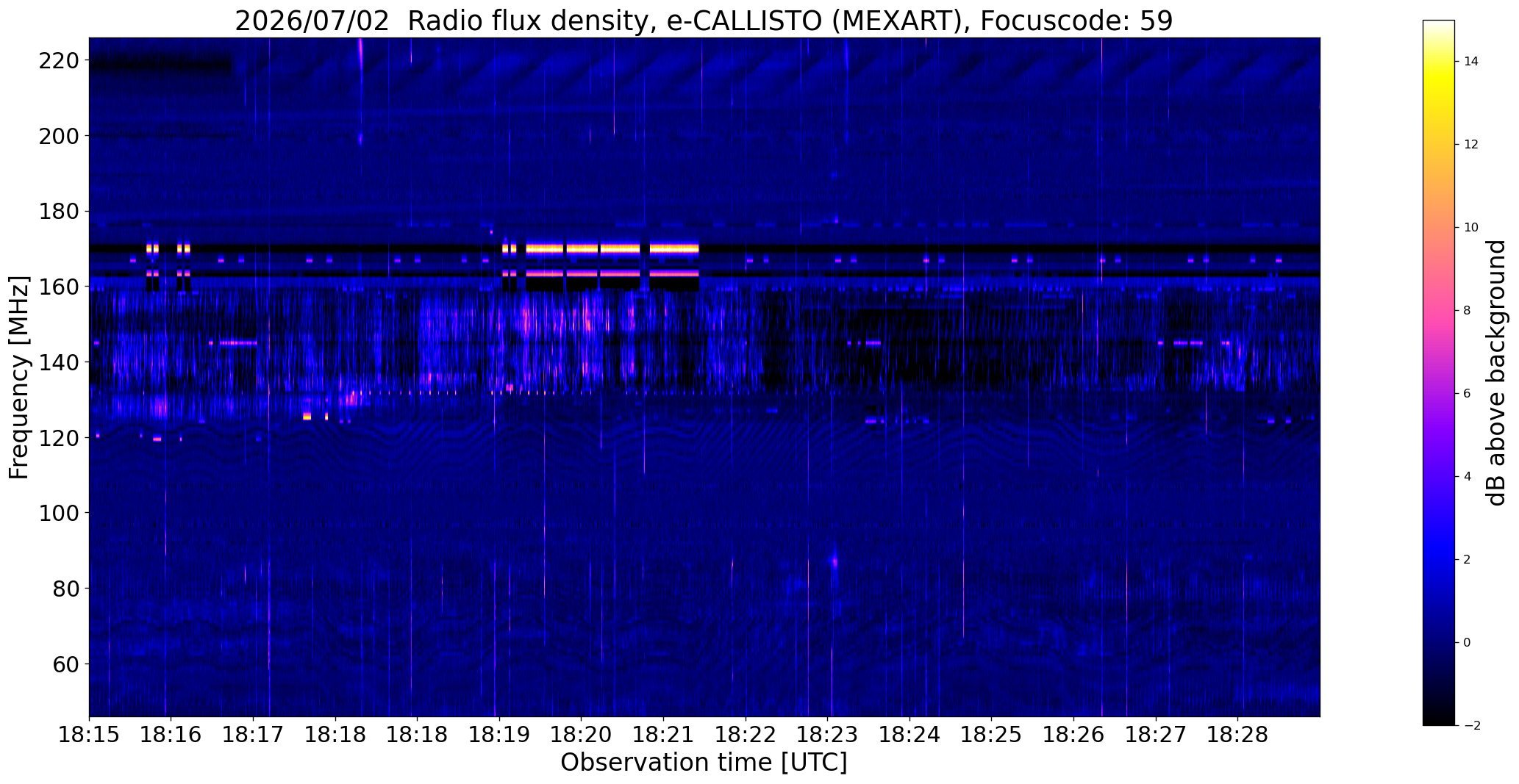Click the 140 tick on frequency axis
Screen dimensions: 1519x784
(x=57, y=362)
